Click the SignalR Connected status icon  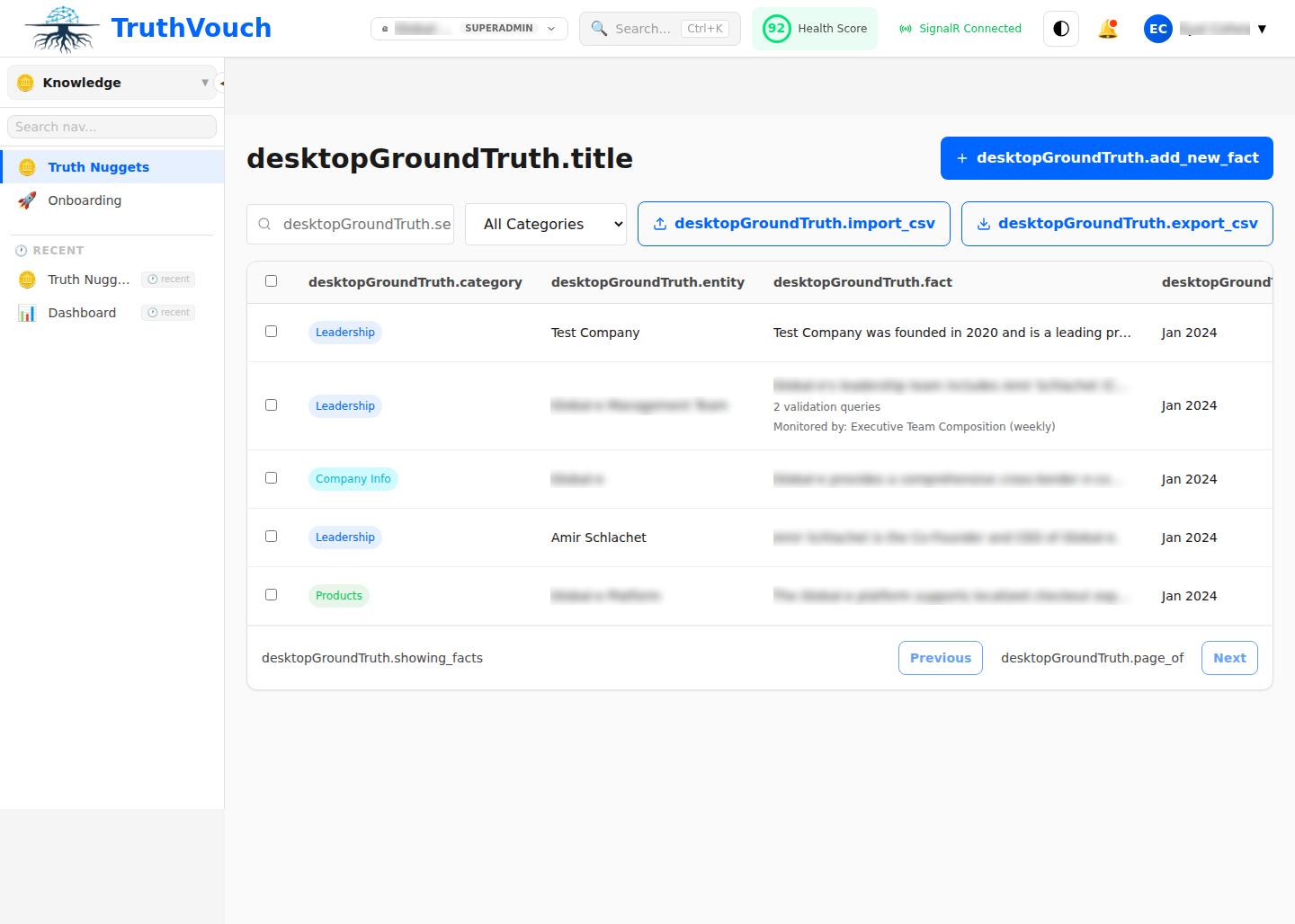[905, 28]
